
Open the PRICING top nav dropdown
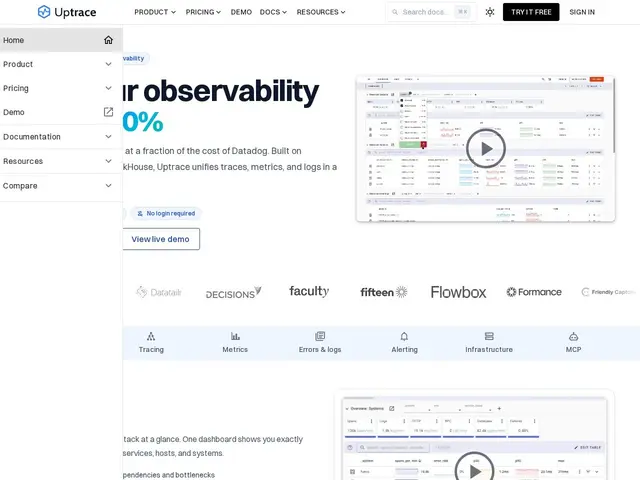[203, 12]
